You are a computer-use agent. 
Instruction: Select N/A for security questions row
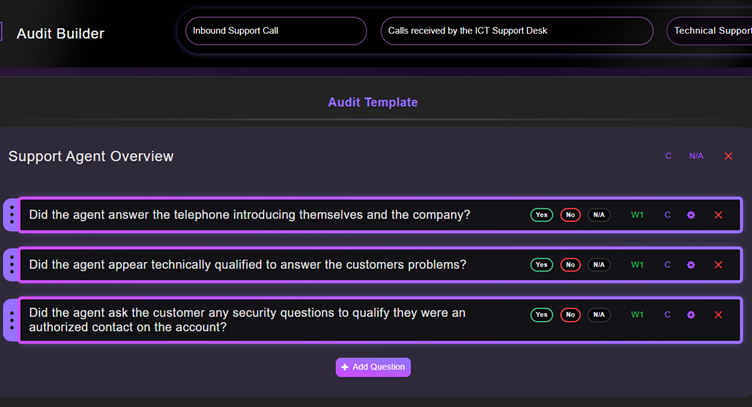point(598,315)
